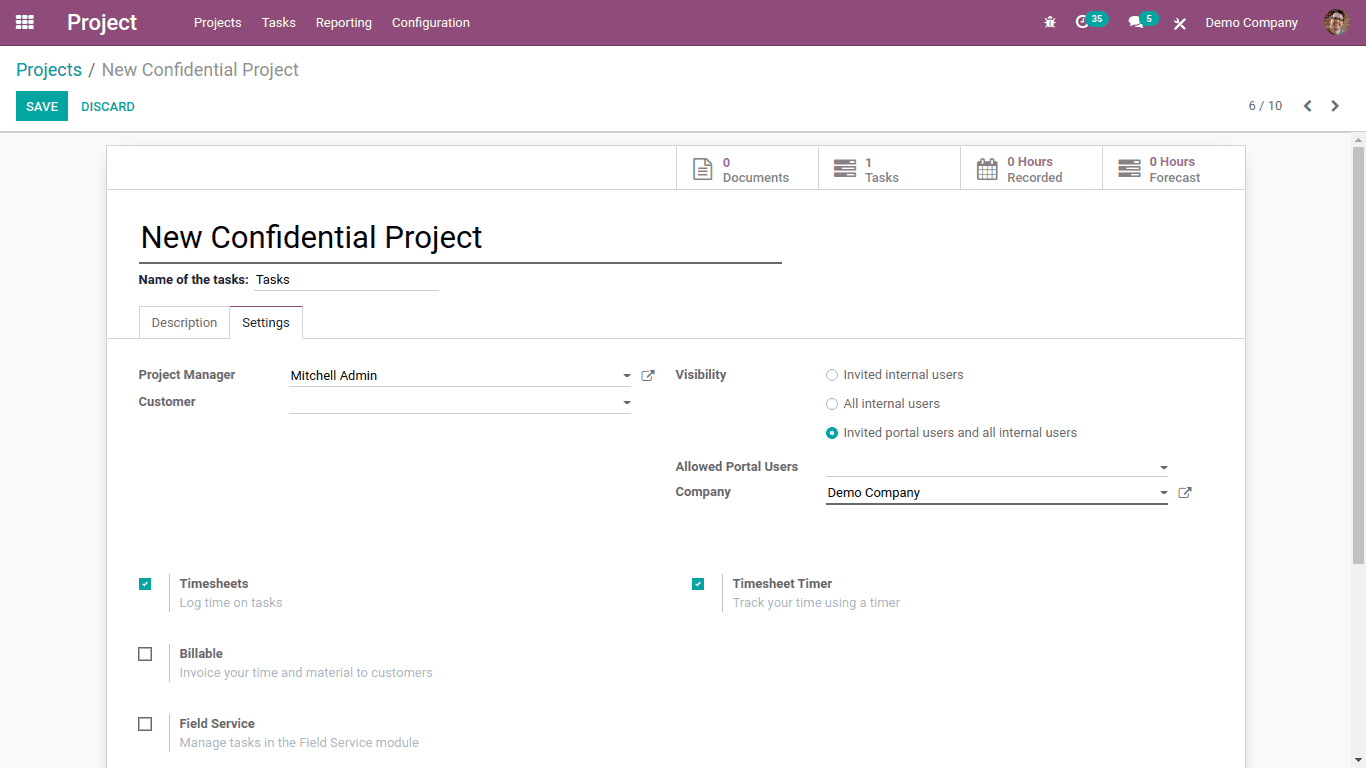
Task: Click 'Track your time using a timer' text
Action: point(816,603)
